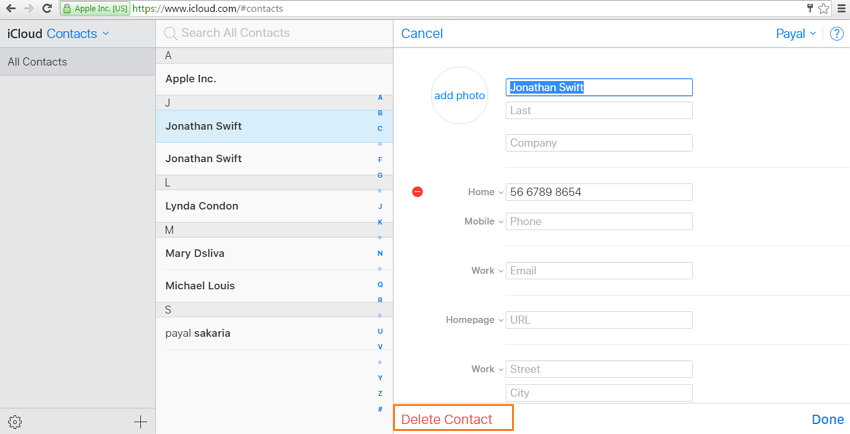Remove the Home phone with red minus icon
This screenshot has width=850, height=434.
tap(417, 192)
